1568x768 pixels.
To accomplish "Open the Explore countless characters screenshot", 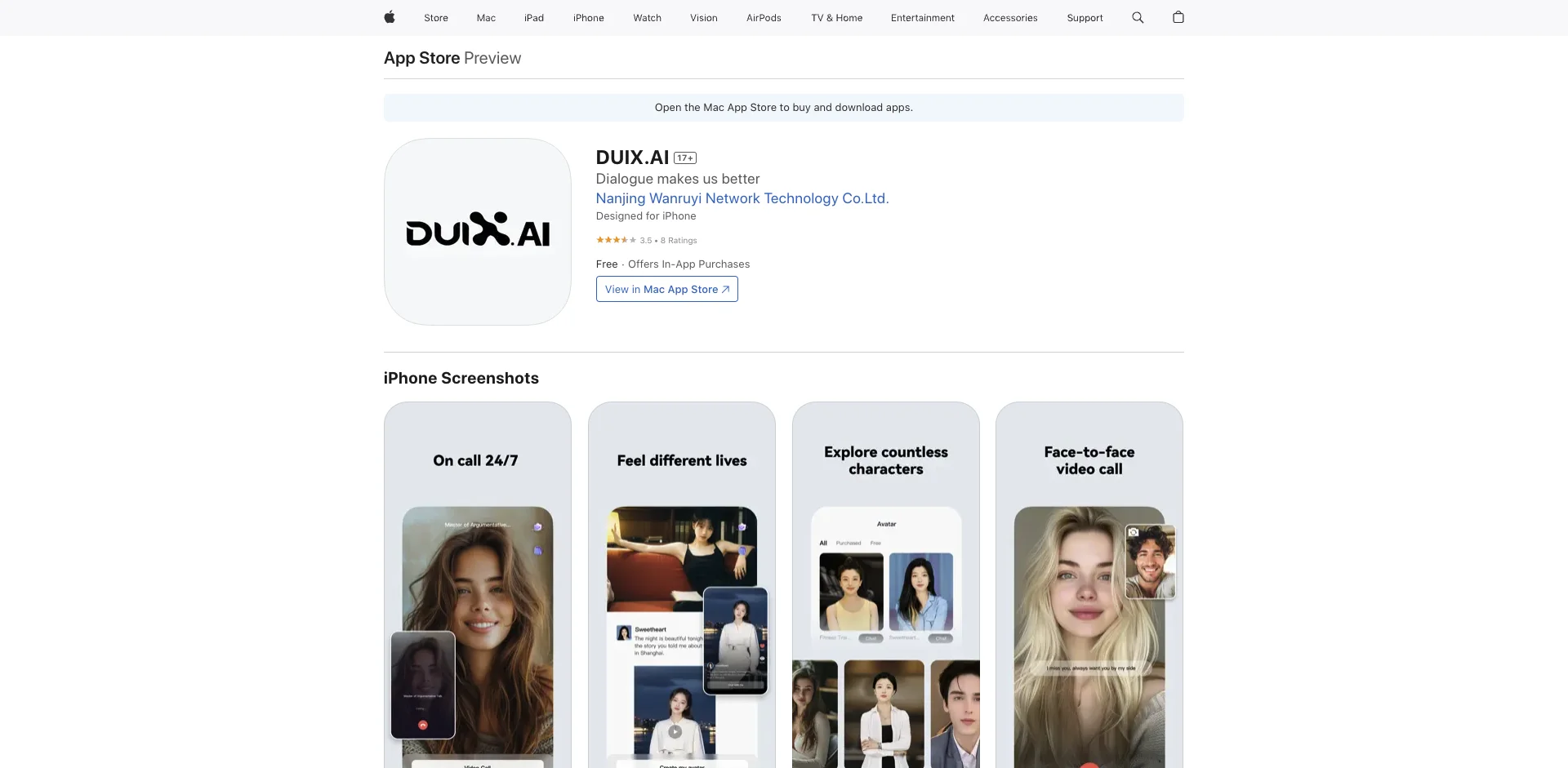I will coord(885,584).
